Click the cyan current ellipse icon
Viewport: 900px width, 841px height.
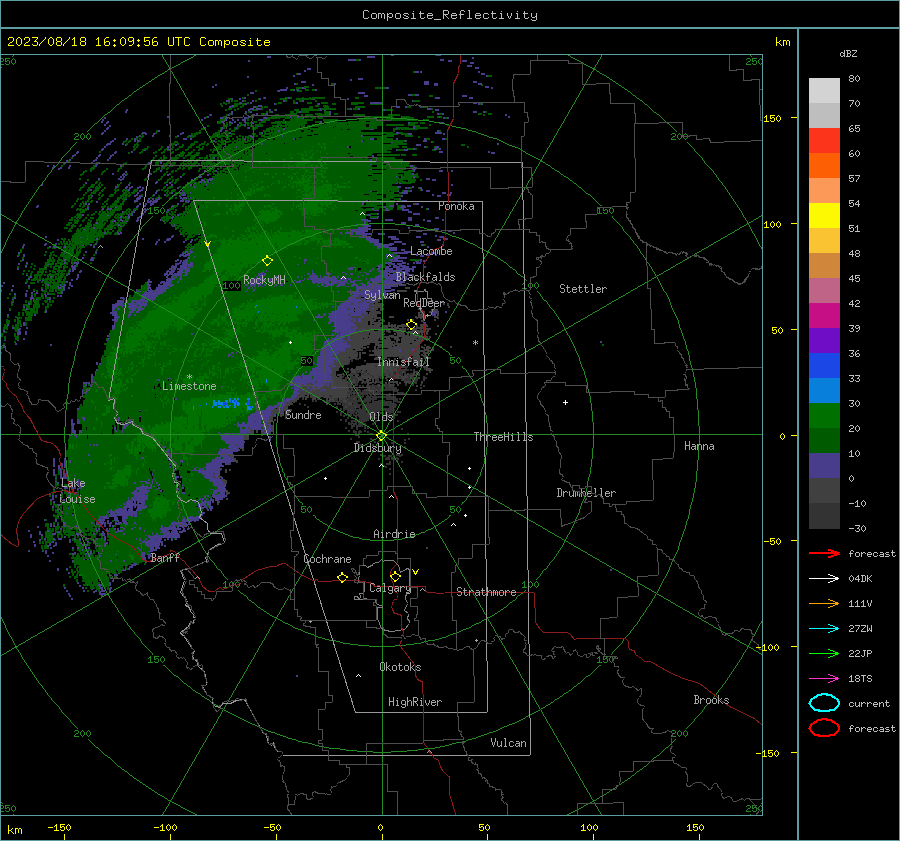click(824, 703)
